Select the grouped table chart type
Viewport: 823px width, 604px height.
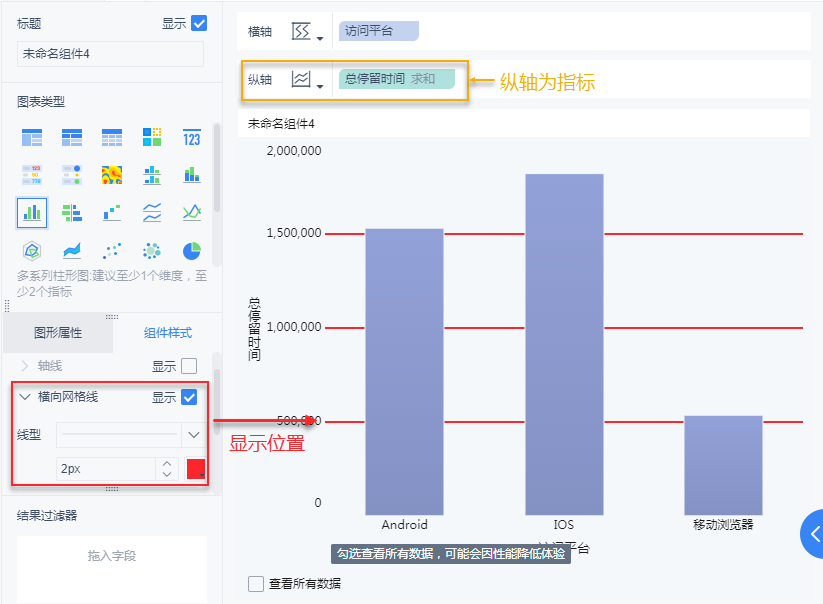click(32, 137)
